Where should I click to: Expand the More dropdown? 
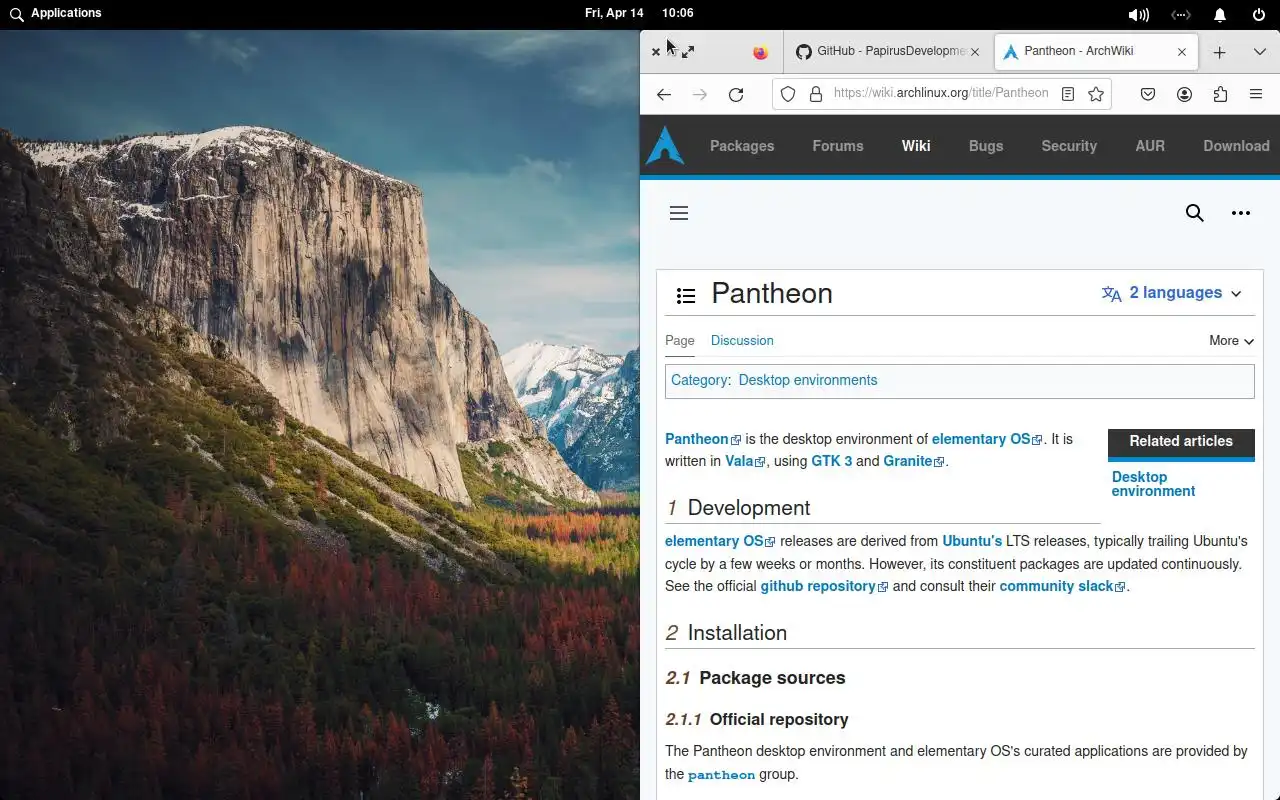tap(1231, 341)
